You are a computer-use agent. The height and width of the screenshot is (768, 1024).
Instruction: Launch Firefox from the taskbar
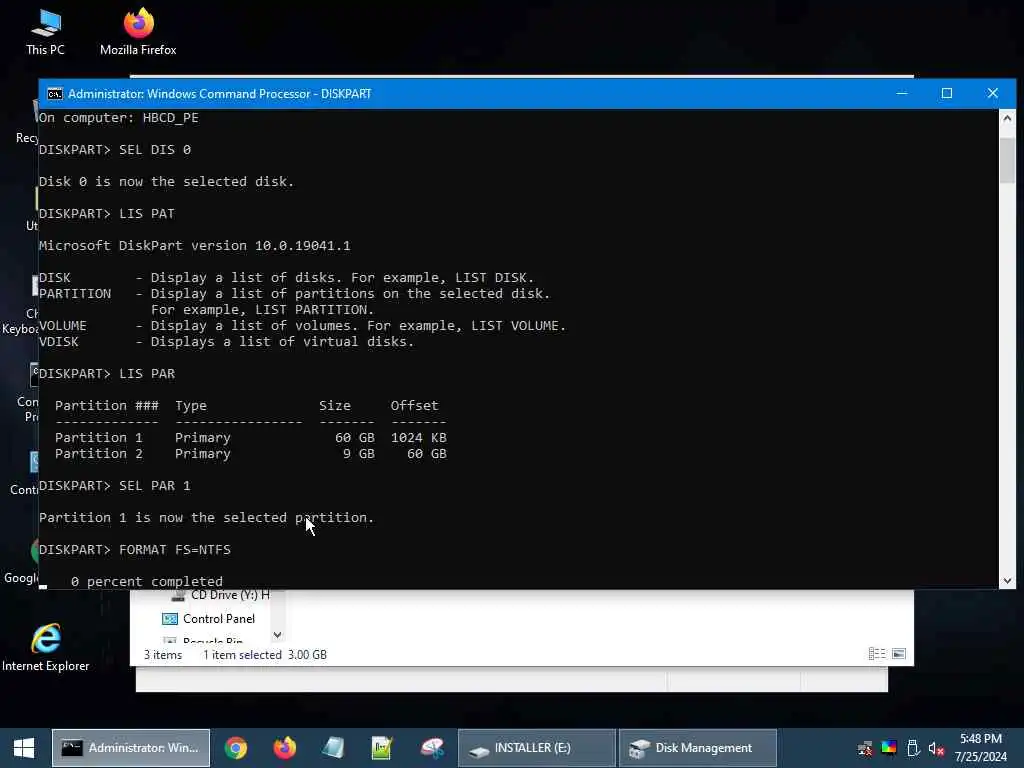285,748
